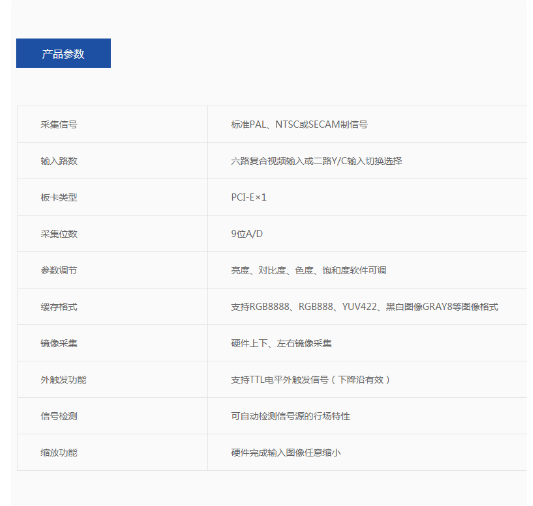Click the 六路复合视频输入 description text
Image resolution: width=533 pixels, height=506 pixels.
click(316, 161)
